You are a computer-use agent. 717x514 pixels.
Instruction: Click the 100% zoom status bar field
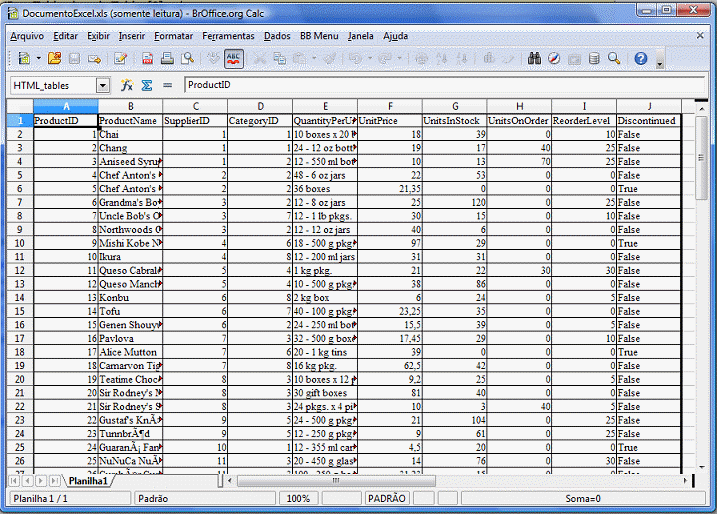298,498
